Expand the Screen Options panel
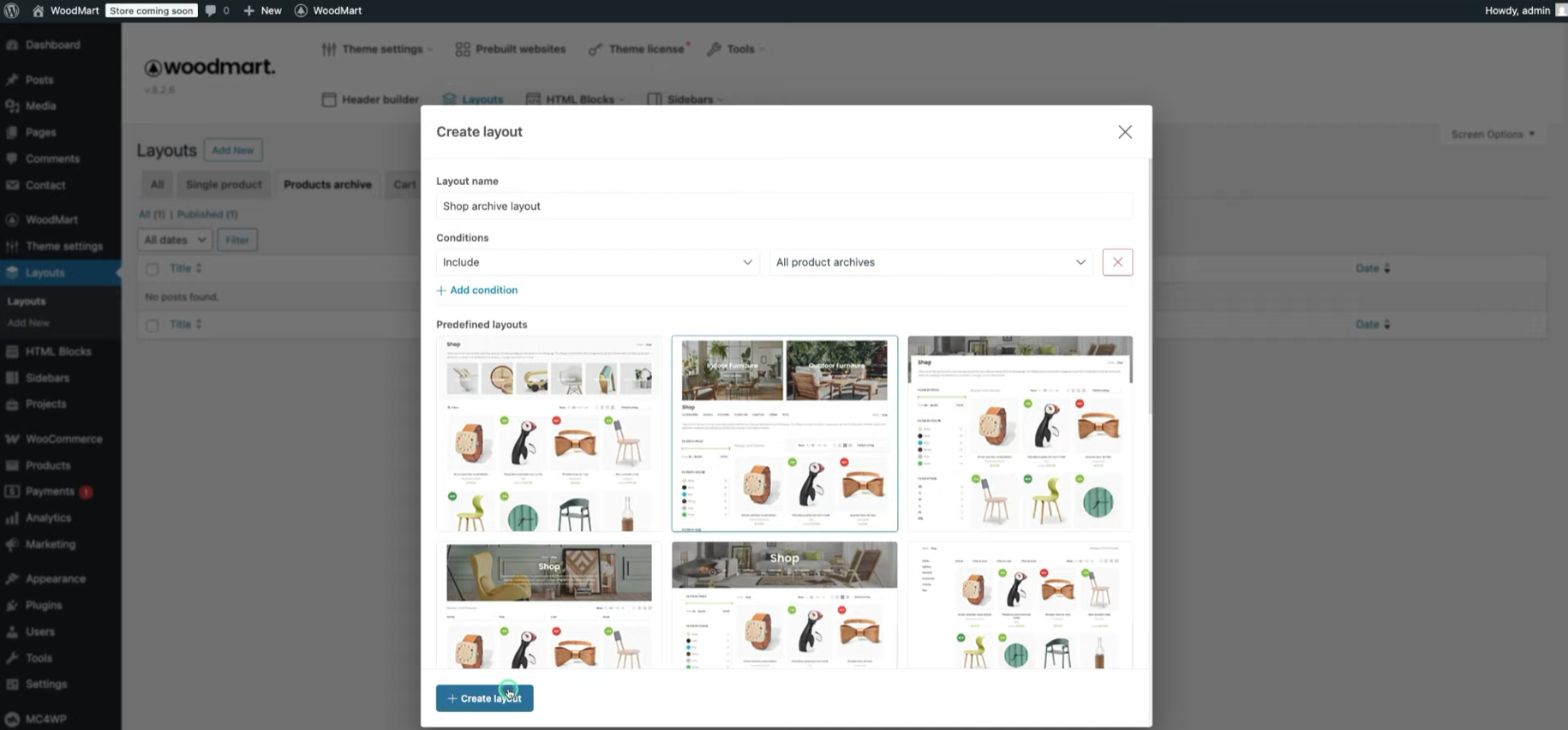This screenshot has width=1568, height=730. 1493,135
